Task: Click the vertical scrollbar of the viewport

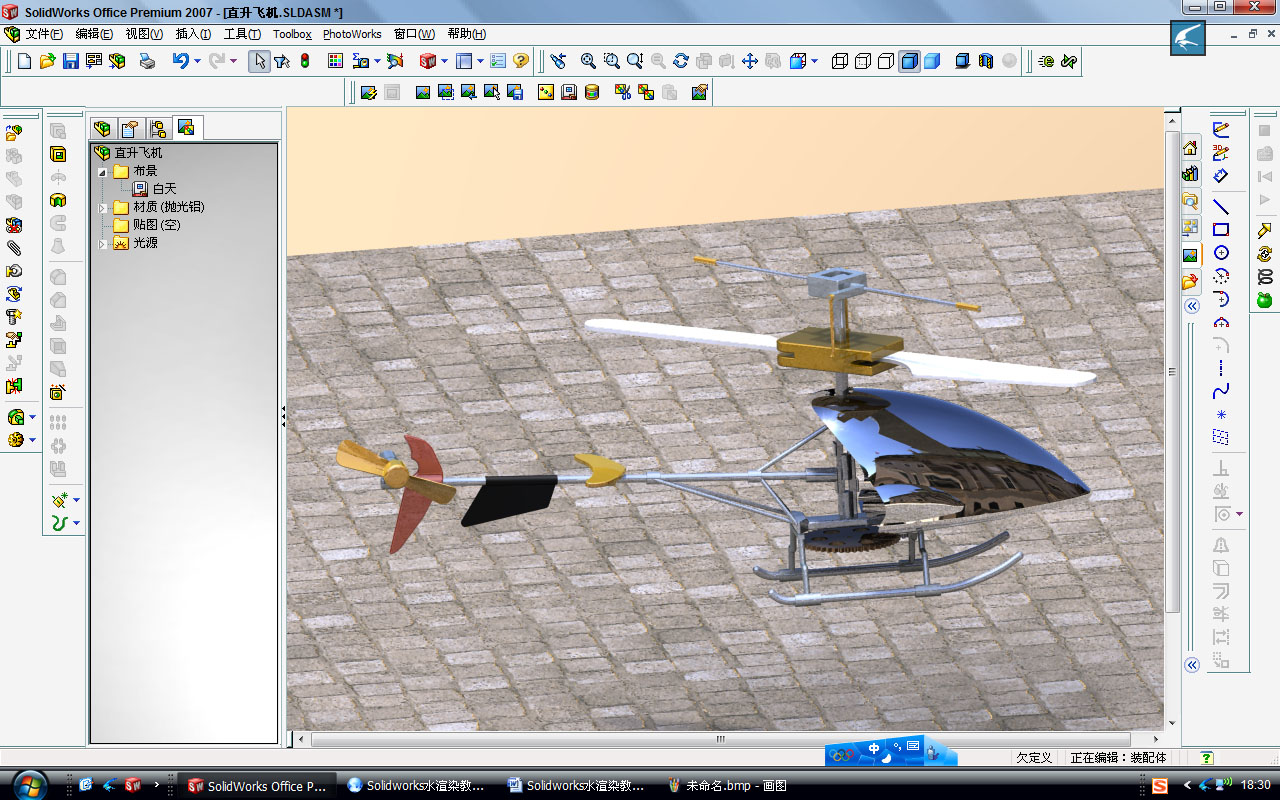Action: click(x=1172, y=370)
